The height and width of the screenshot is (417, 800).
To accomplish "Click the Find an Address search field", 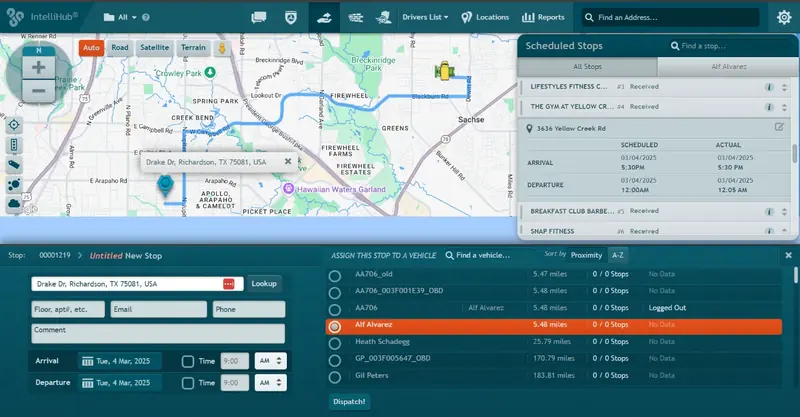I will (670, 17).
